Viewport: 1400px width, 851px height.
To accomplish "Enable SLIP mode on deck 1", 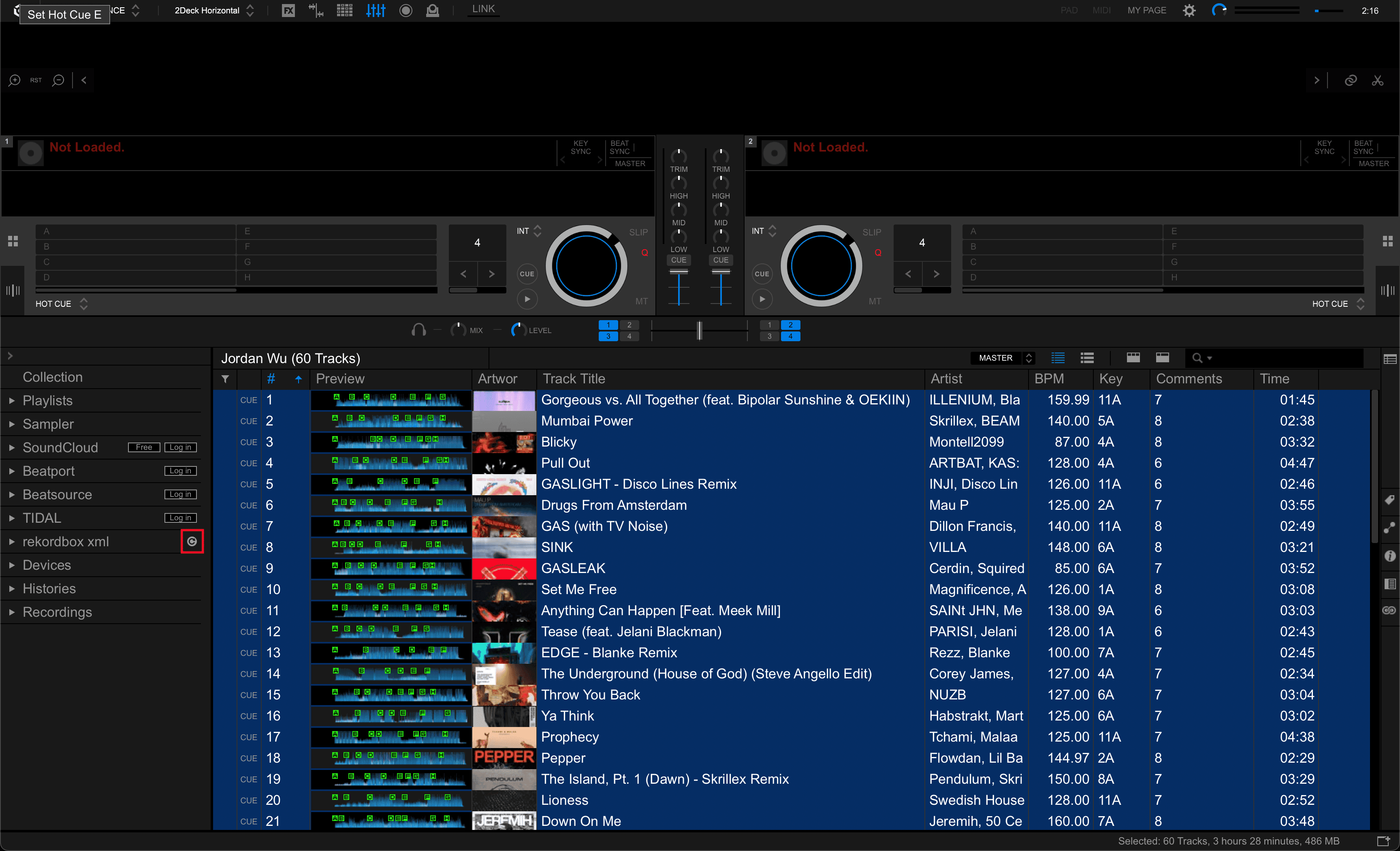I will (x=638, y=232).
